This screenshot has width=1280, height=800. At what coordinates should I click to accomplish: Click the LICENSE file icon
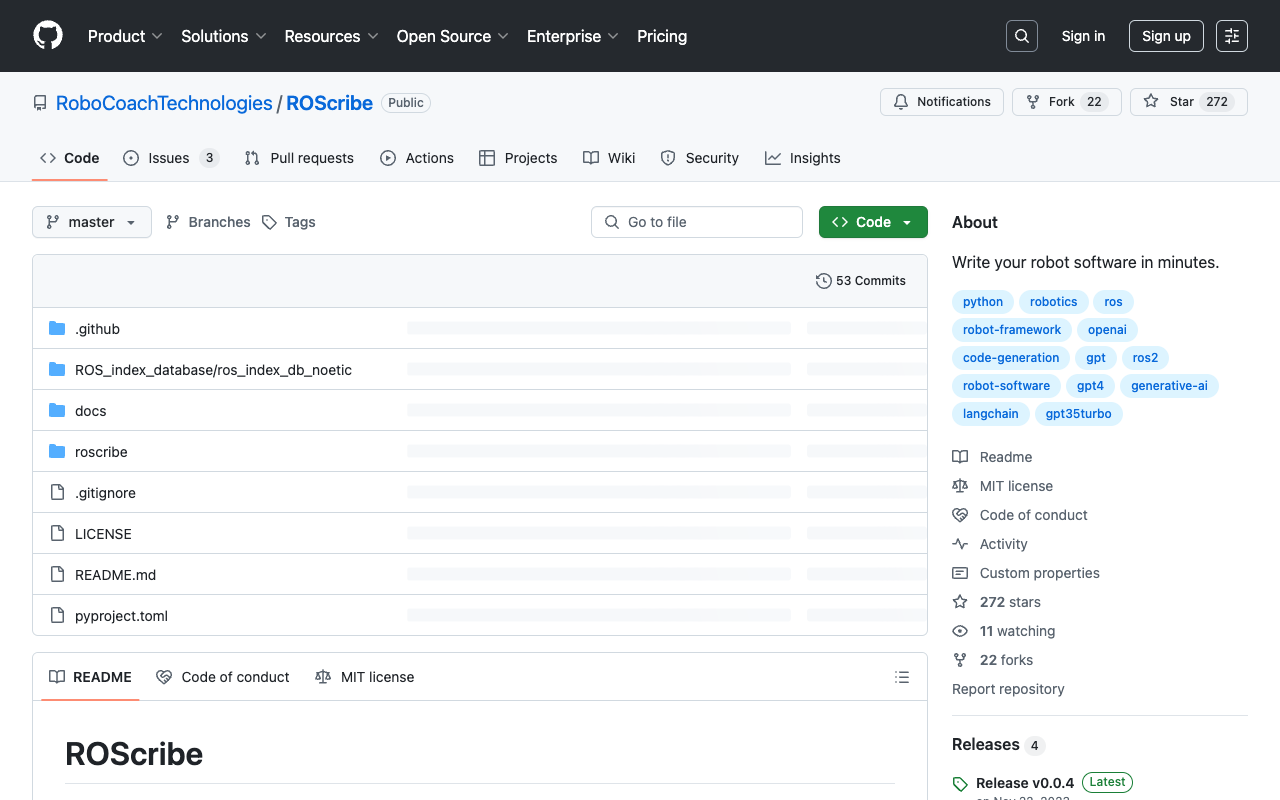click(x=57, y=534)
